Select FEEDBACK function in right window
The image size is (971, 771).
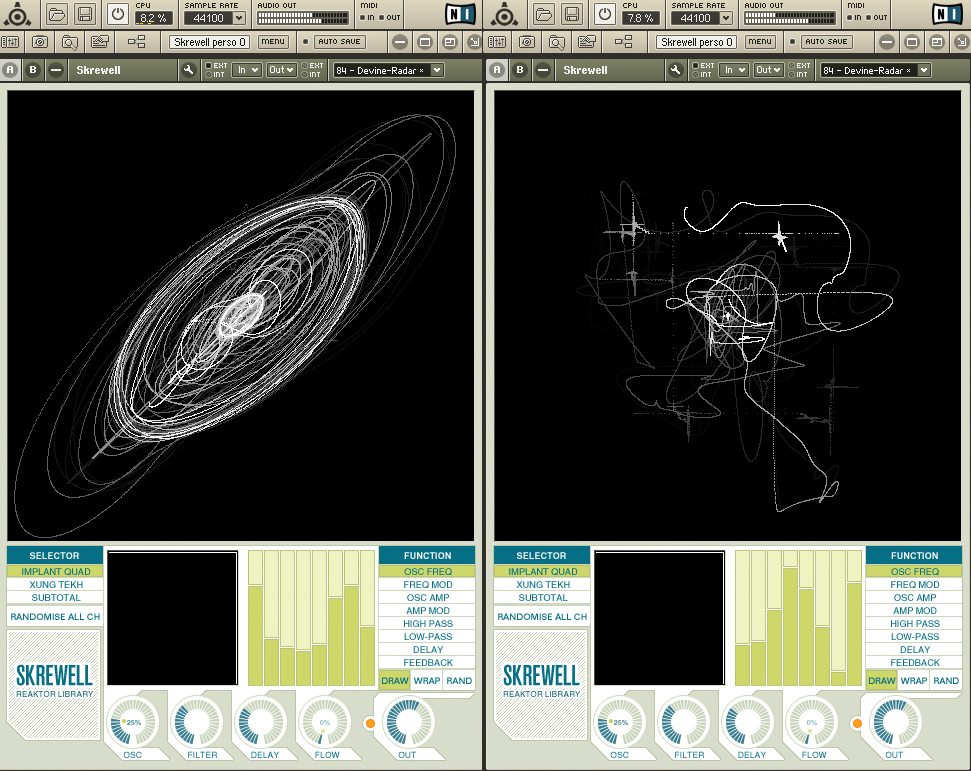point(914,662)
